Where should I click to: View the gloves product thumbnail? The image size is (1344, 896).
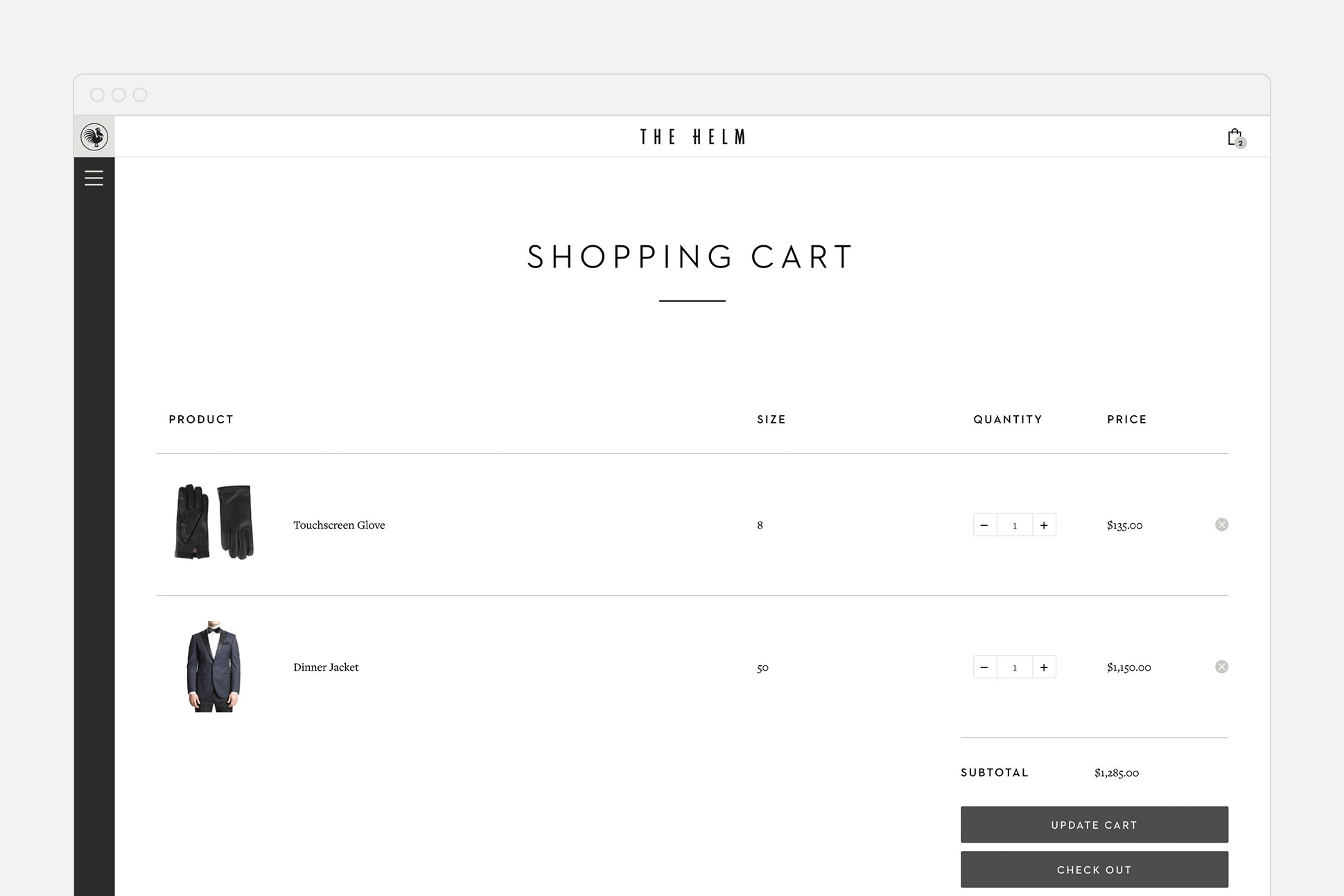(x=213, y=522)
